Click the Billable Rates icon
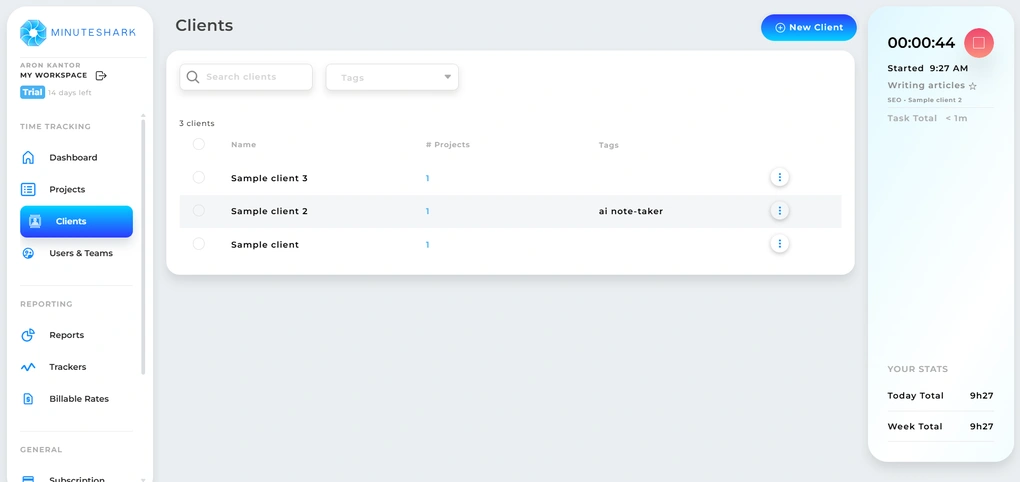The width and height of the screenshot is (1020, 482). [28, 399]
